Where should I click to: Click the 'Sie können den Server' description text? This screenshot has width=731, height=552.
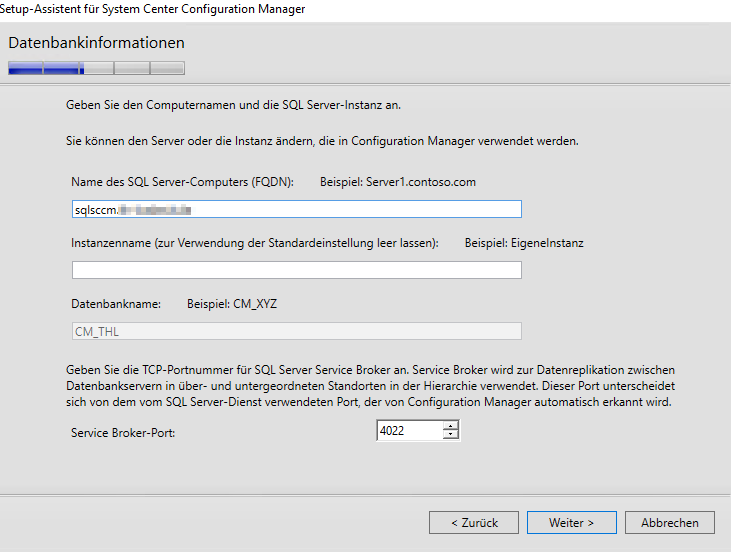[322, 141]
